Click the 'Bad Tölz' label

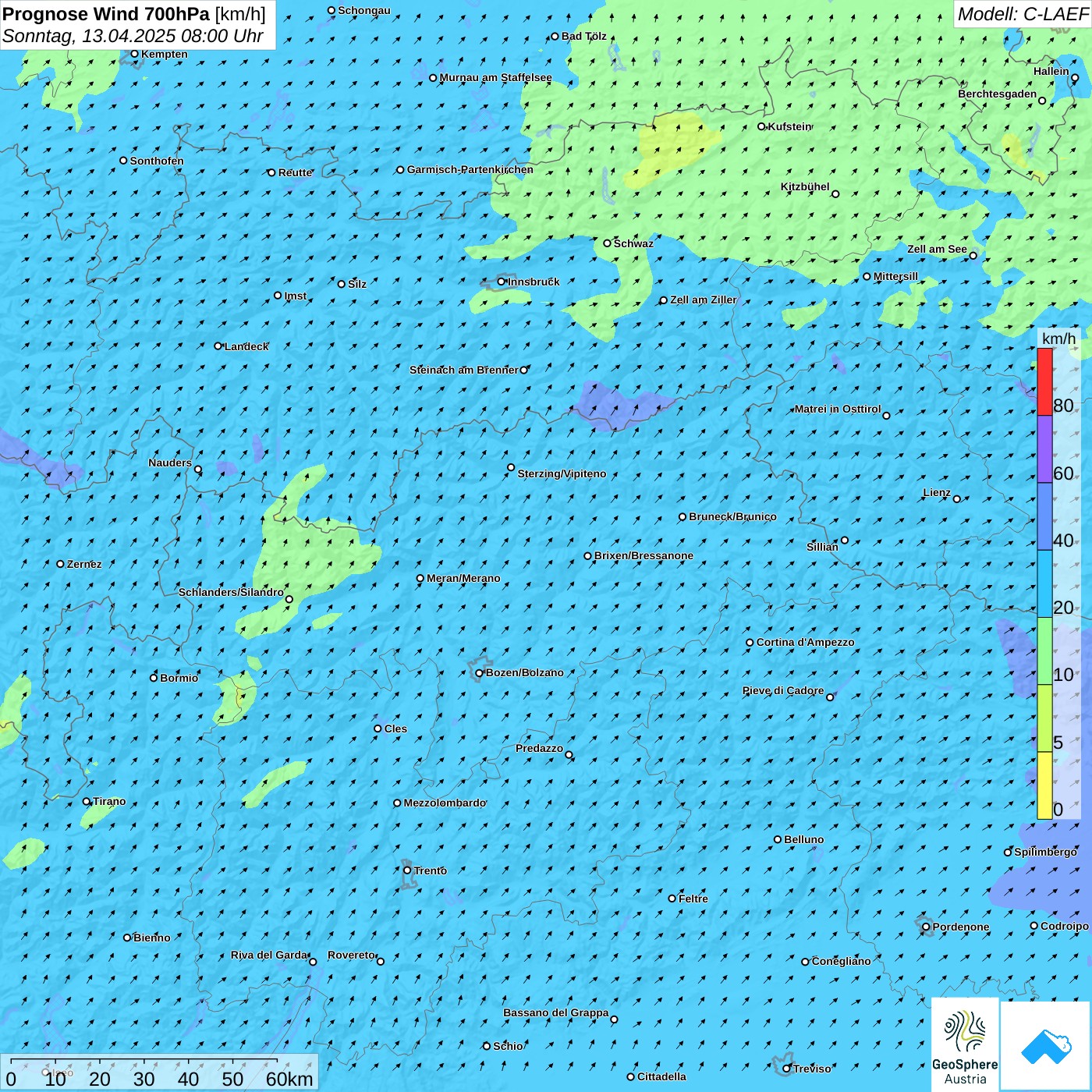point(583,36)
